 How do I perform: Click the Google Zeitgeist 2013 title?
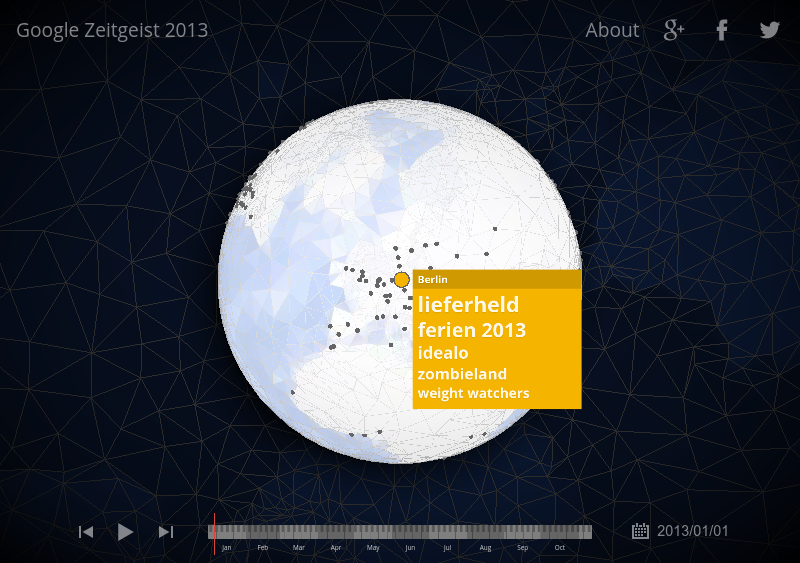click(x=112, y=30)
